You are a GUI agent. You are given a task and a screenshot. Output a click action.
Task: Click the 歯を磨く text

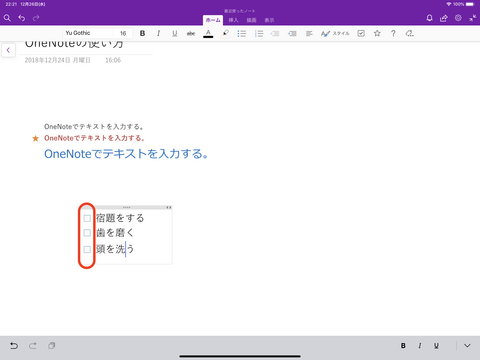tap(115, 233)
